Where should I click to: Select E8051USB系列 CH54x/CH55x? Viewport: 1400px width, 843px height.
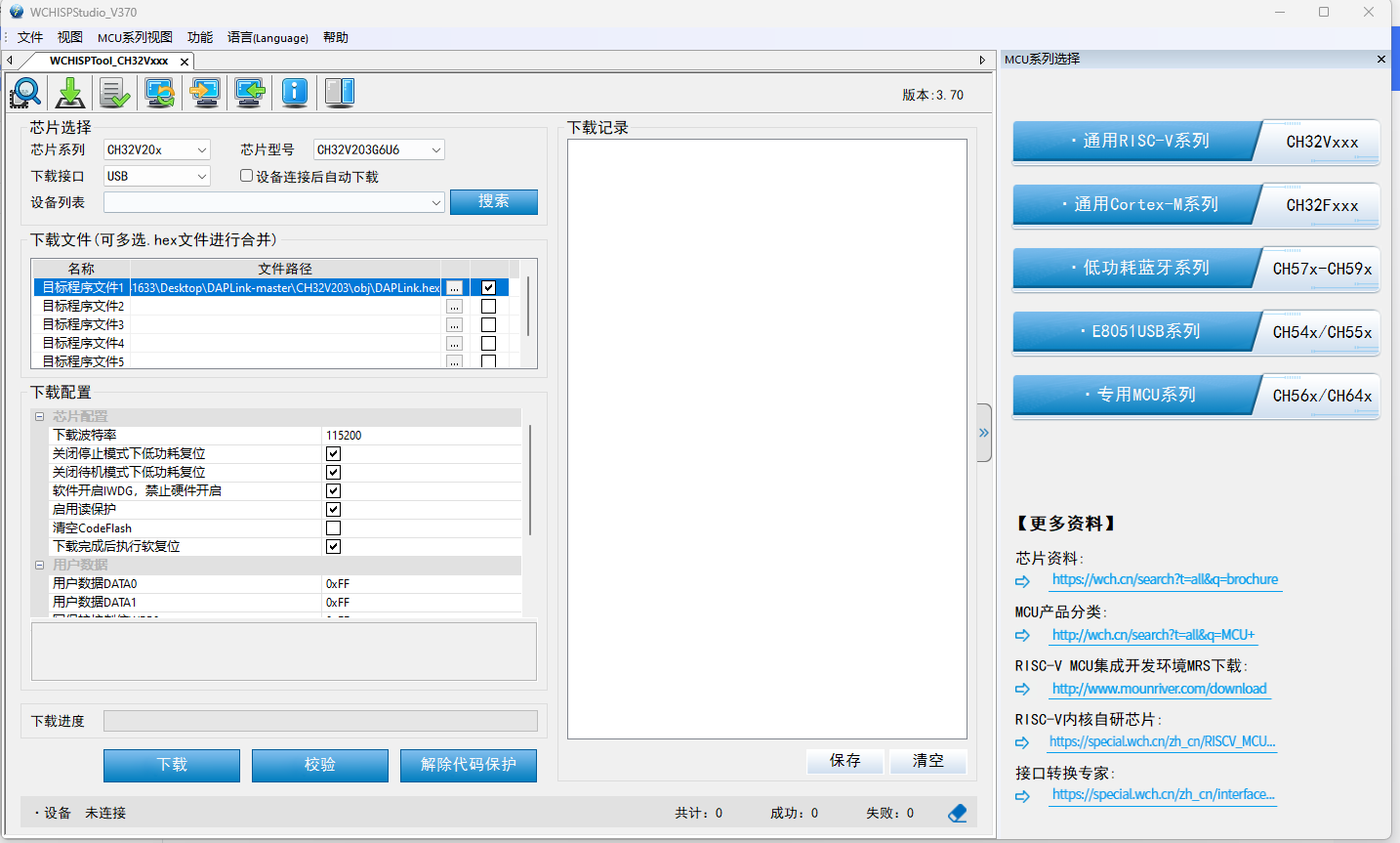coord(1196,332)
